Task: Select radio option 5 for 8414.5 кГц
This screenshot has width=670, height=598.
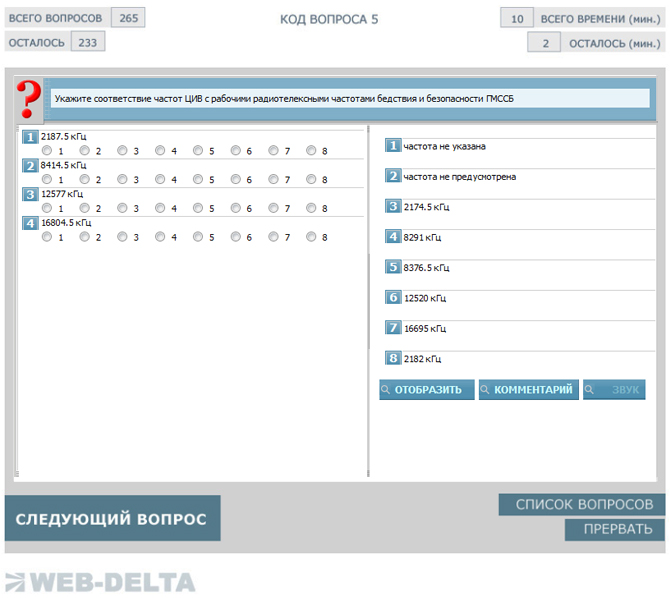Action: pyautogui.click(x=198, y=180)
